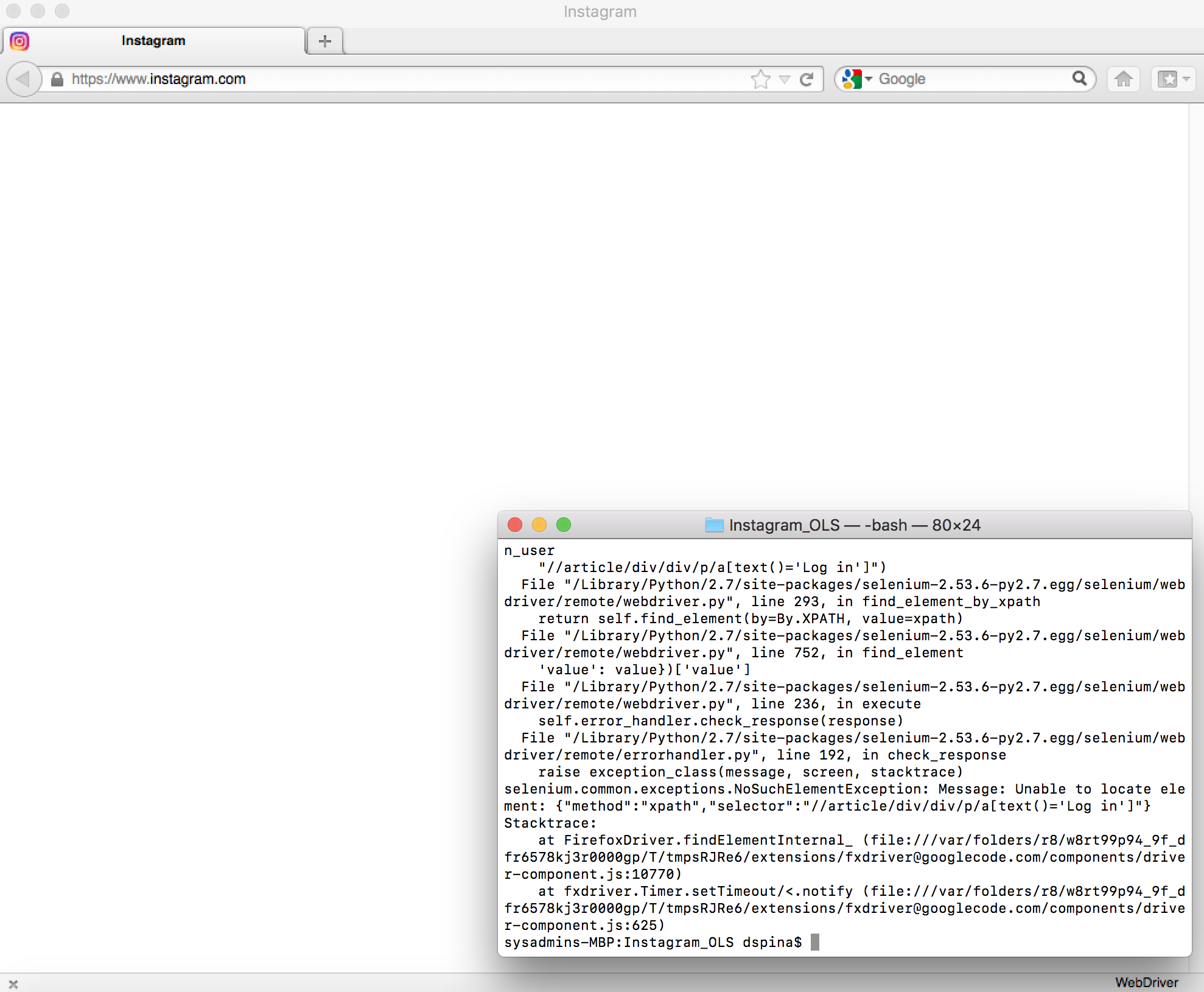The width and height of the screenshot is (1204, 992).
Task: Close the add-on bar with X icon
Action: (13, 983)
